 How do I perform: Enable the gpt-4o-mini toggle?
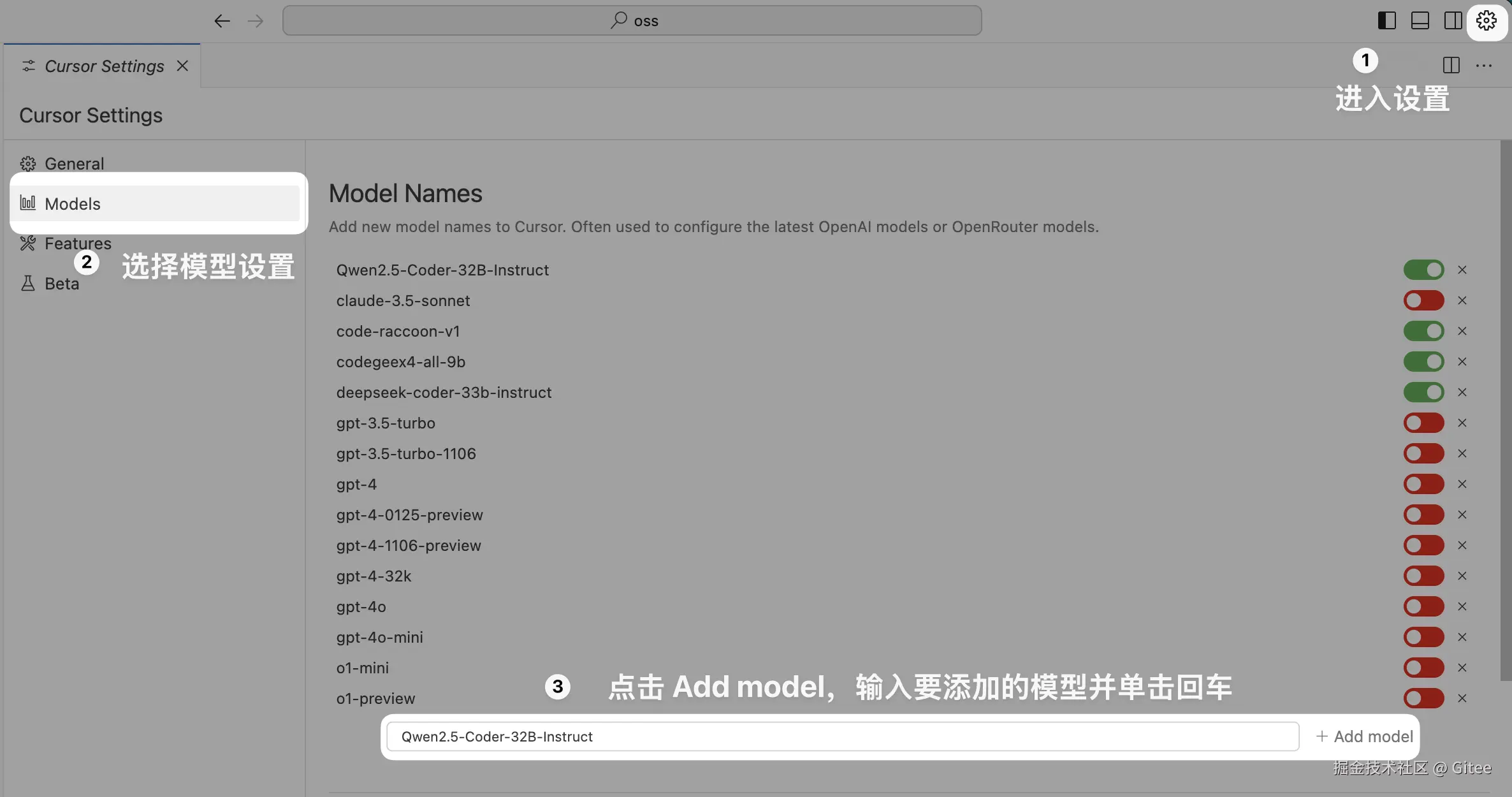(x=1423, y=637)
